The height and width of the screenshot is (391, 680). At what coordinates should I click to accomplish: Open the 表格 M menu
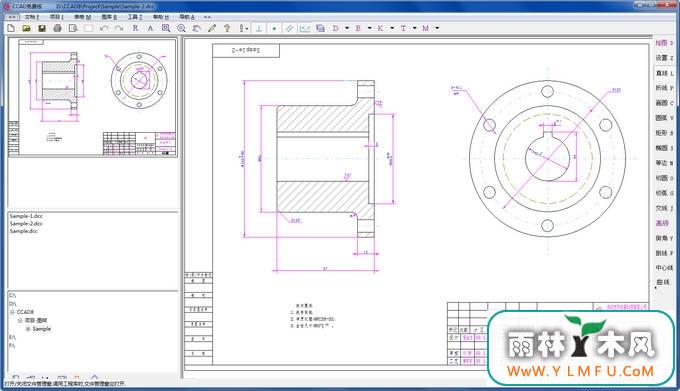pyautogui.click(x=82, y=17)
